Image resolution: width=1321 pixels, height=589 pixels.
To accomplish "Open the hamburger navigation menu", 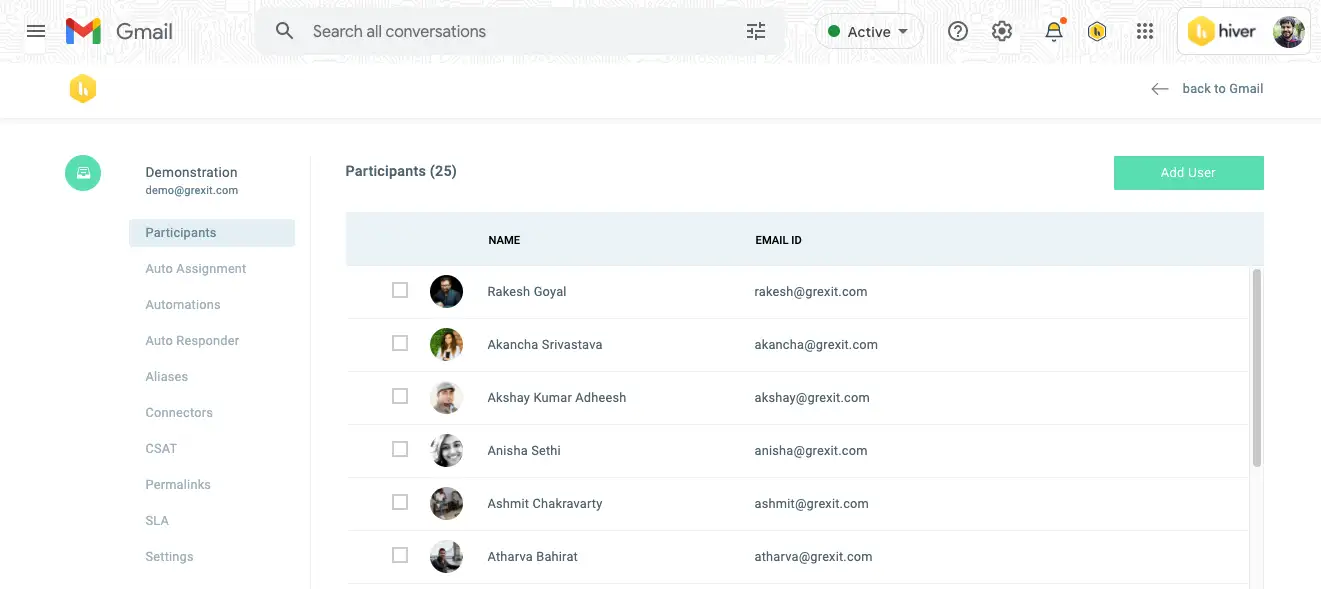I will (36, 31).
